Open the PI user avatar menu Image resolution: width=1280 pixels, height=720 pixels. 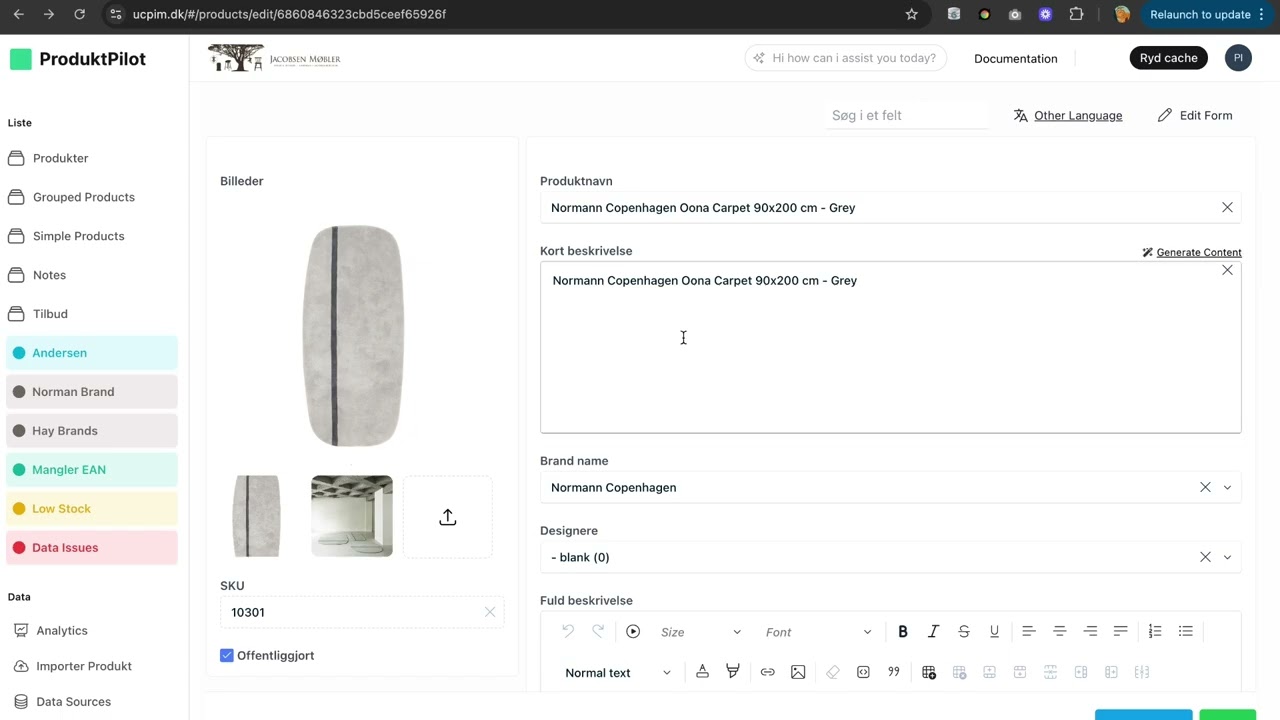click(1238, 58)
